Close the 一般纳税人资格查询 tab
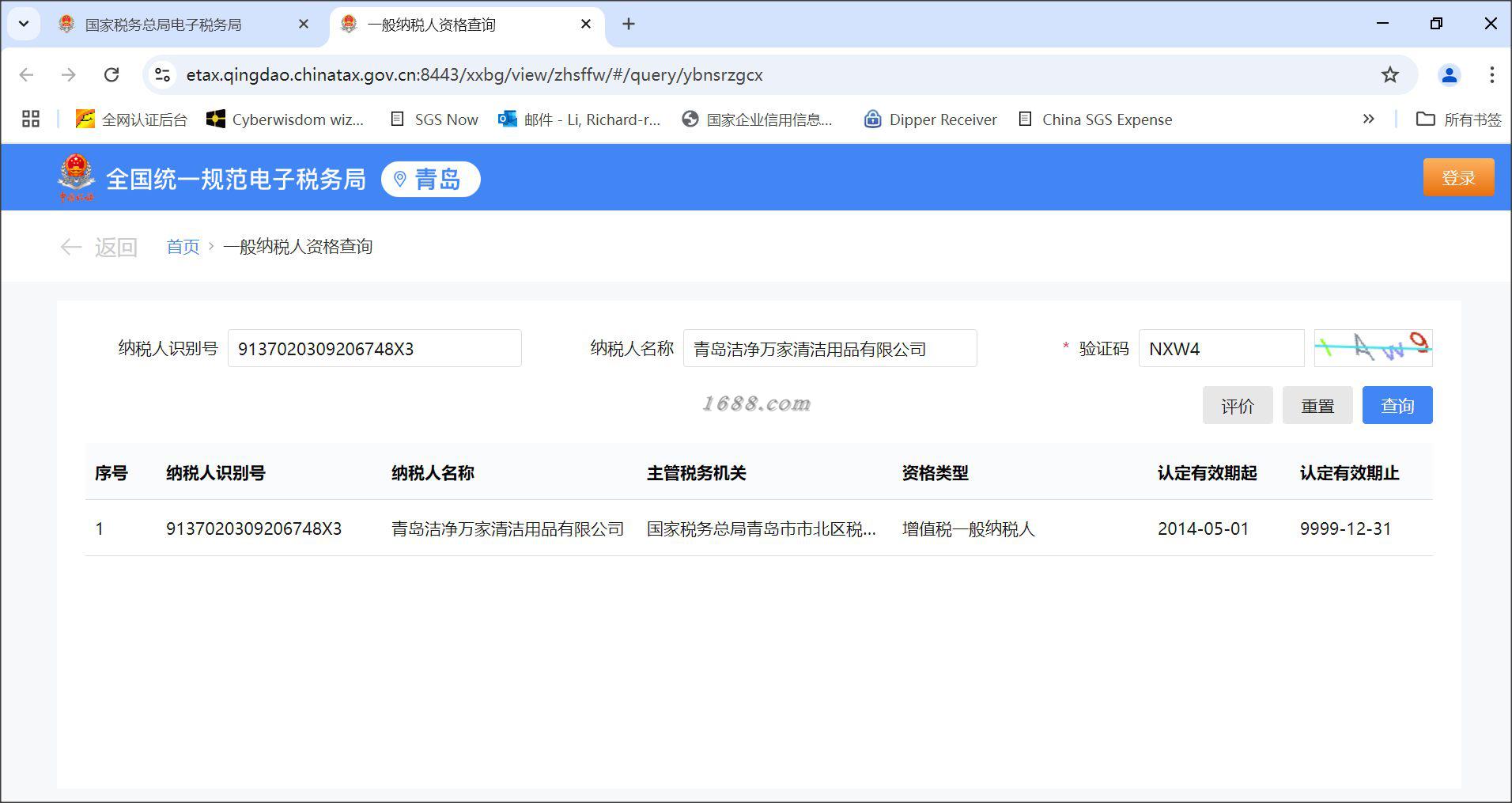The image size is (1512, 803). (586, 25)
